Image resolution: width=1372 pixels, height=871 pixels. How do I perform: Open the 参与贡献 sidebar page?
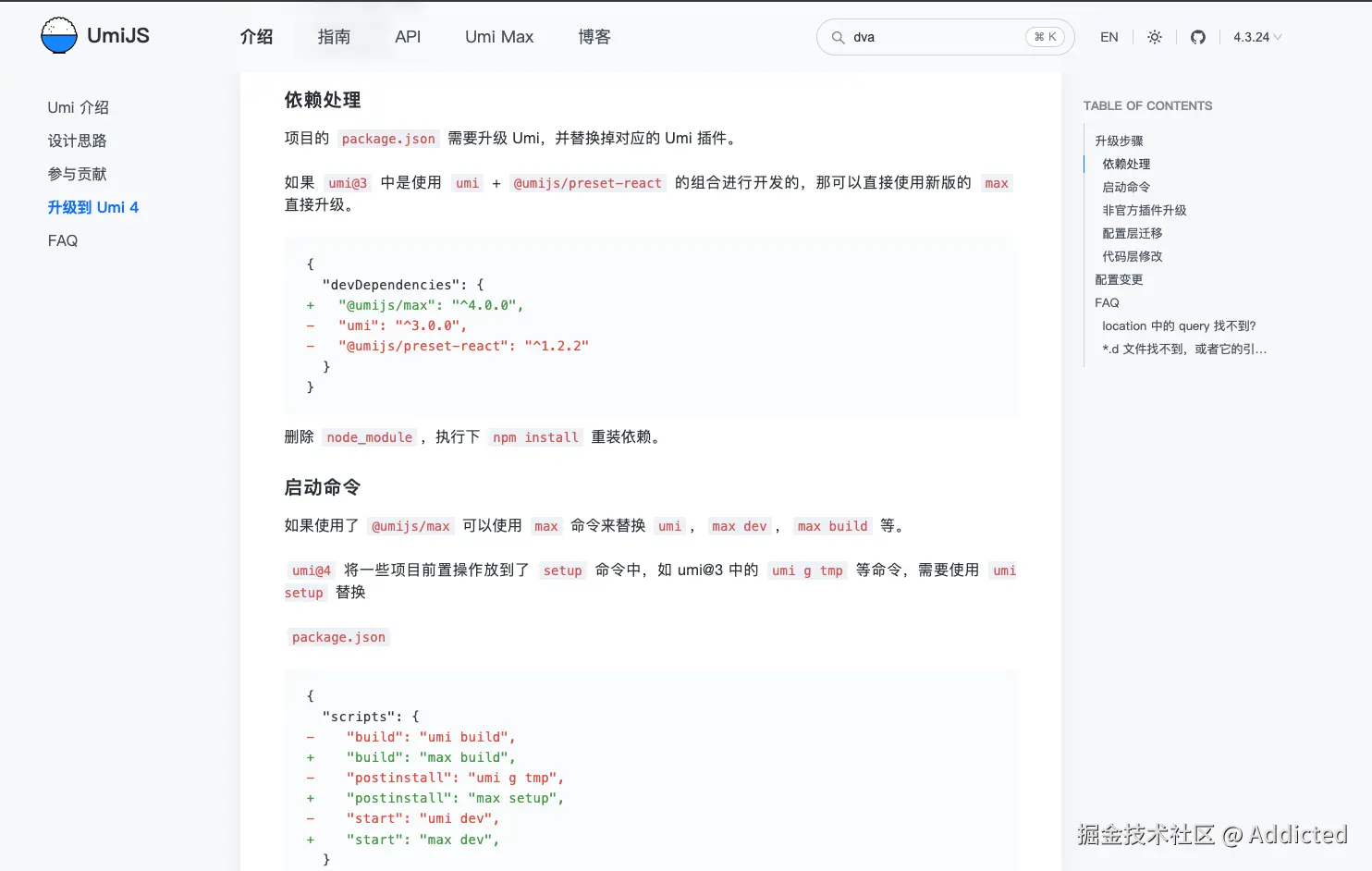pos(78,174)
